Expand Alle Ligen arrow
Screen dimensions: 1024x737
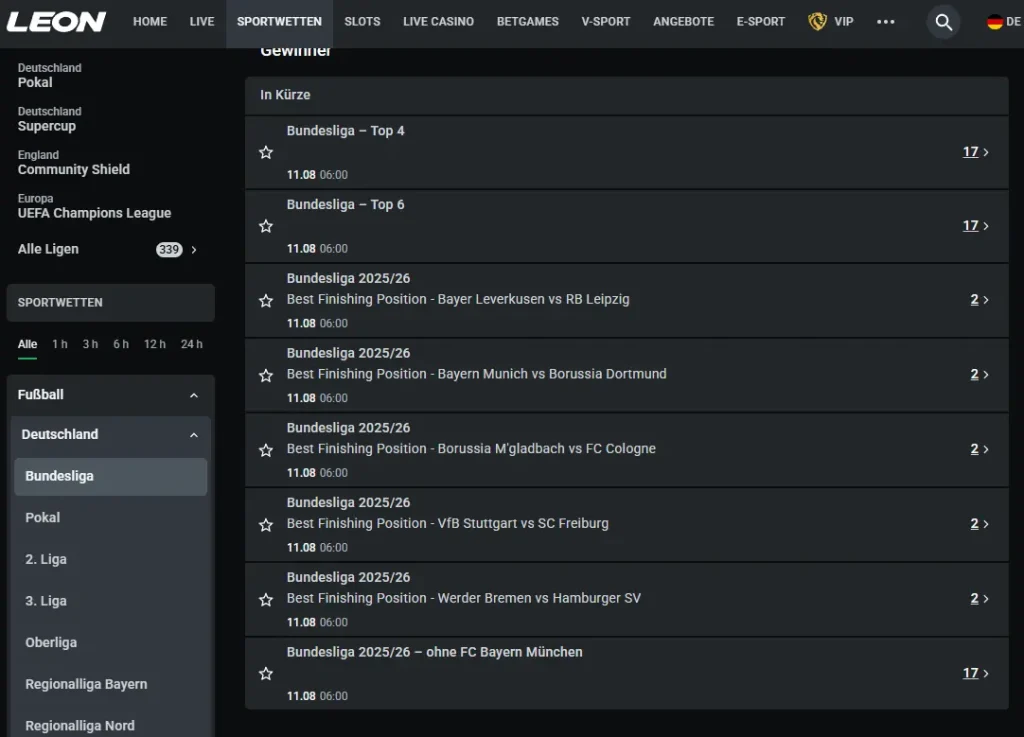194,249
